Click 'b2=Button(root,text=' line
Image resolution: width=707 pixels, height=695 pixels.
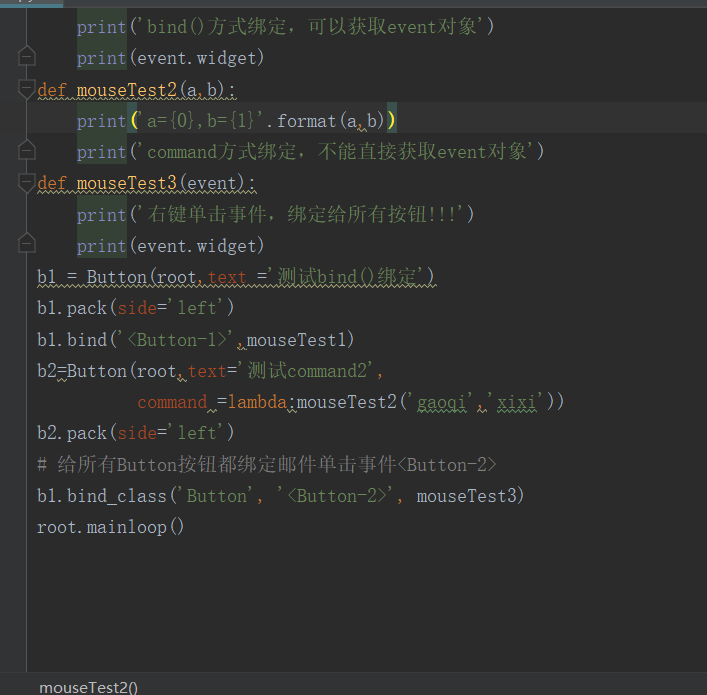[x=210, y=371]
